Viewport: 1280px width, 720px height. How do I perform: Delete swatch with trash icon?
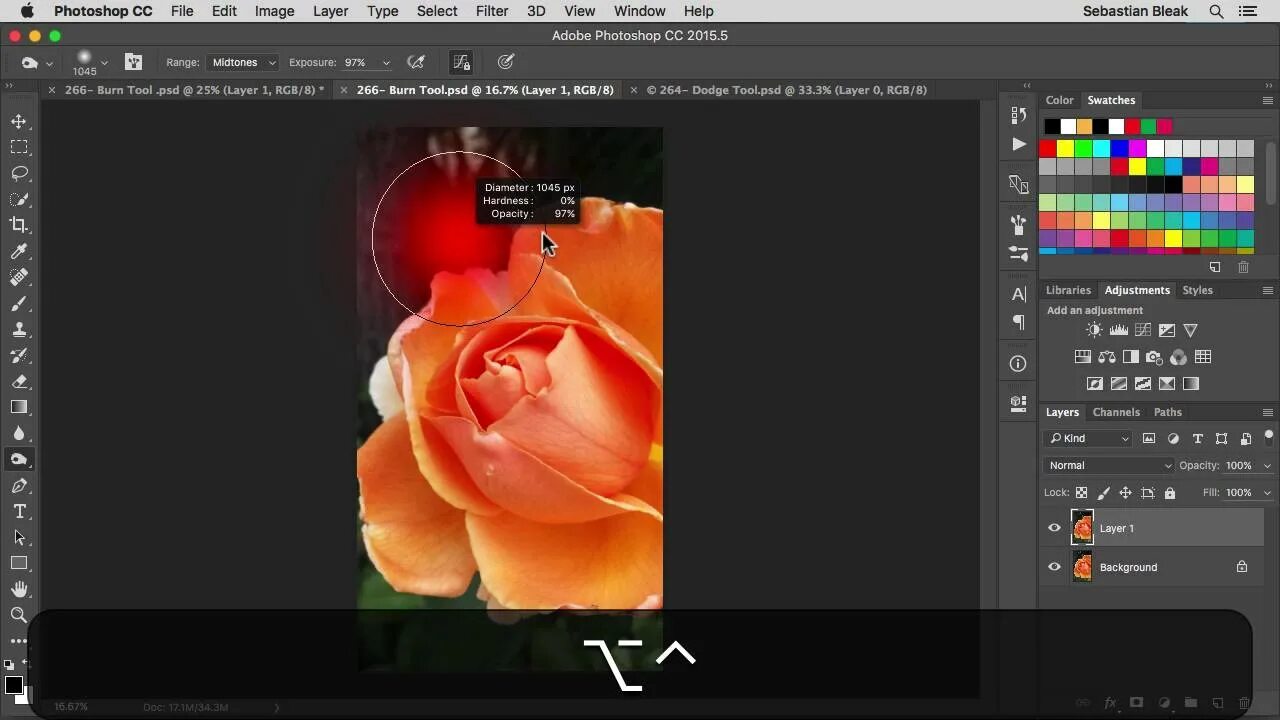[x=1244, y=268]
